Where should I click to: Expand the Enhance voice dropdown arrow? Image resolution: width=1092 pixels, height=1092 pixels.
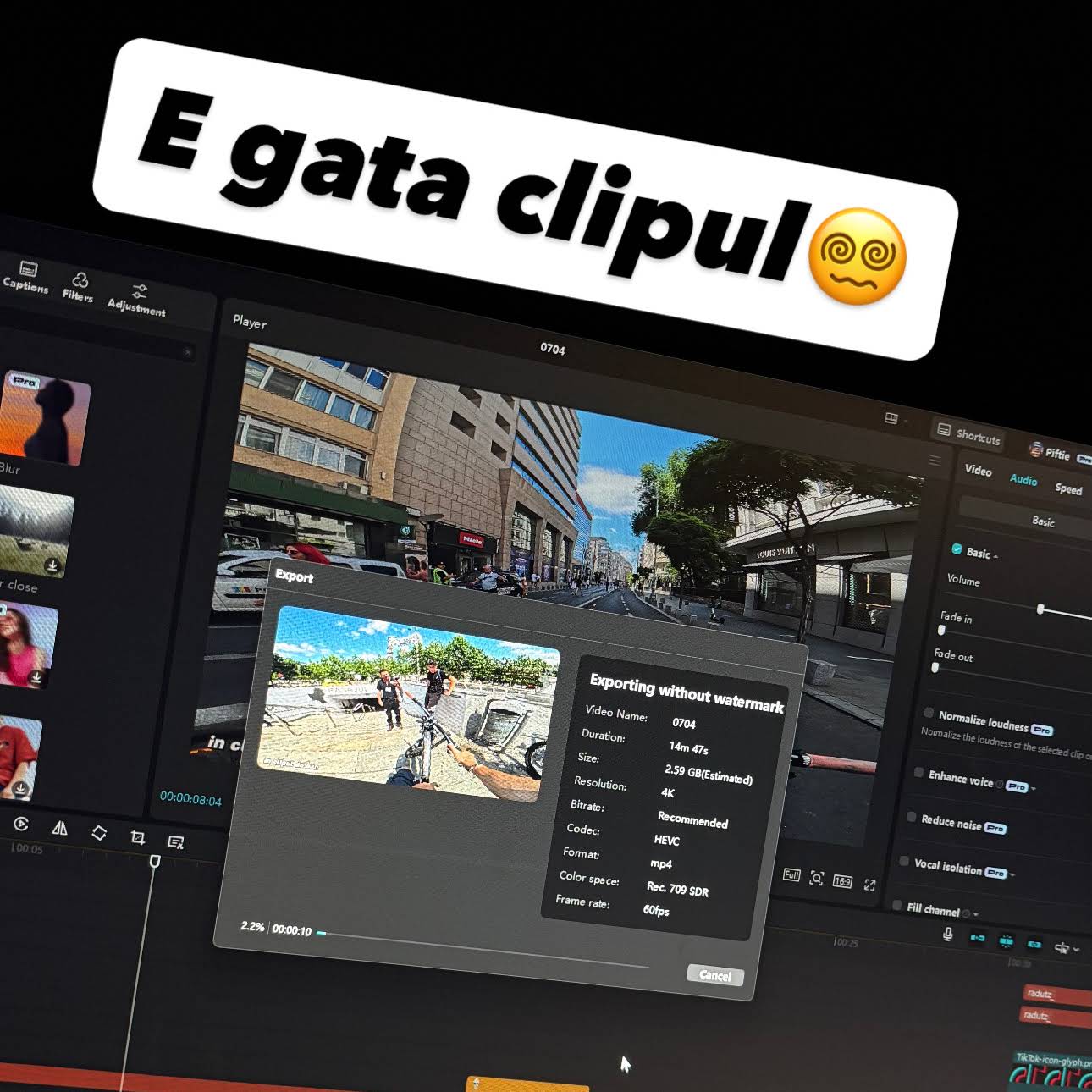point(1034,789)
